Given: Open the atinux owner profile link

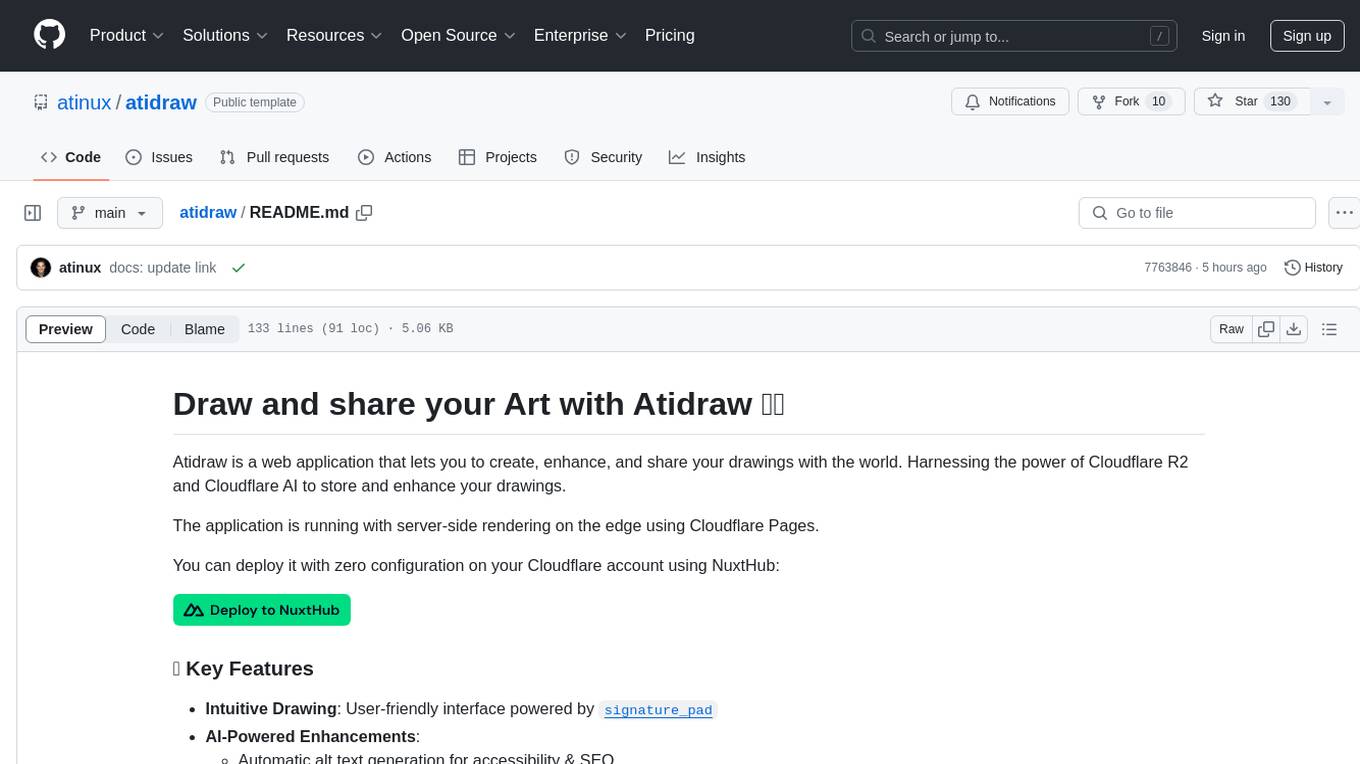Looking at the screenshot, I should click(84, 102).
